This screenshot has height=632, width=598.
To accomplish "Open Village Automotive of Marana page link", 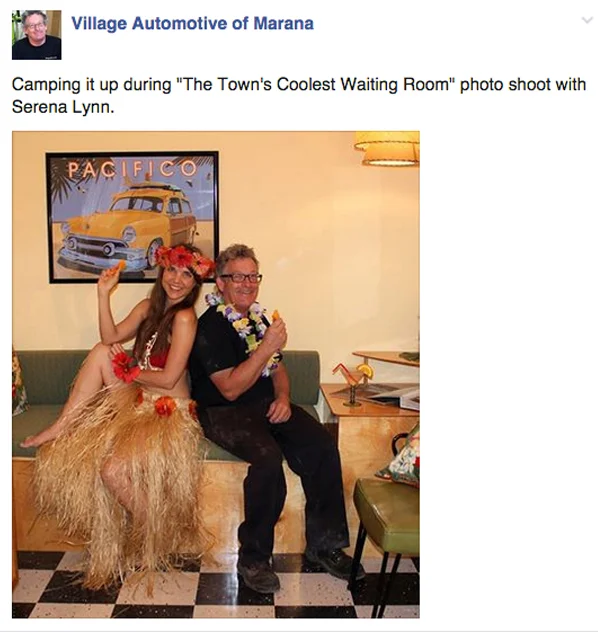I will [x=193, y=23].
